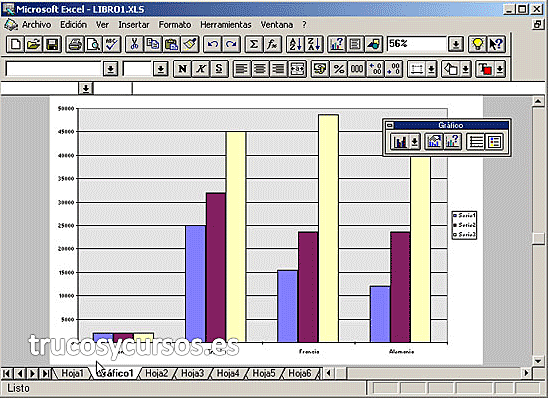Expand the zoom 56% dropdown

coord(456,44)
